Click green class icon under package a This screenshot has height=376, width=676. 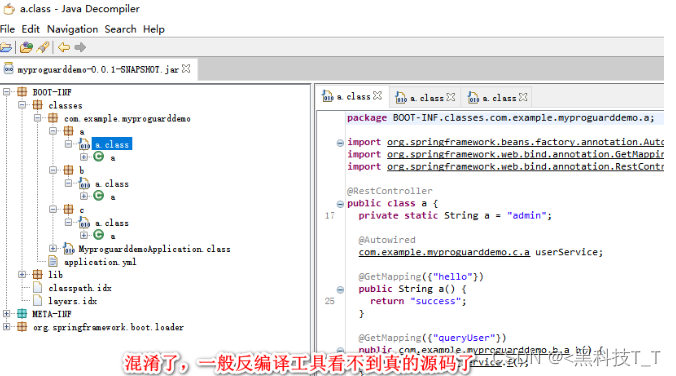[x=99, y=157]
